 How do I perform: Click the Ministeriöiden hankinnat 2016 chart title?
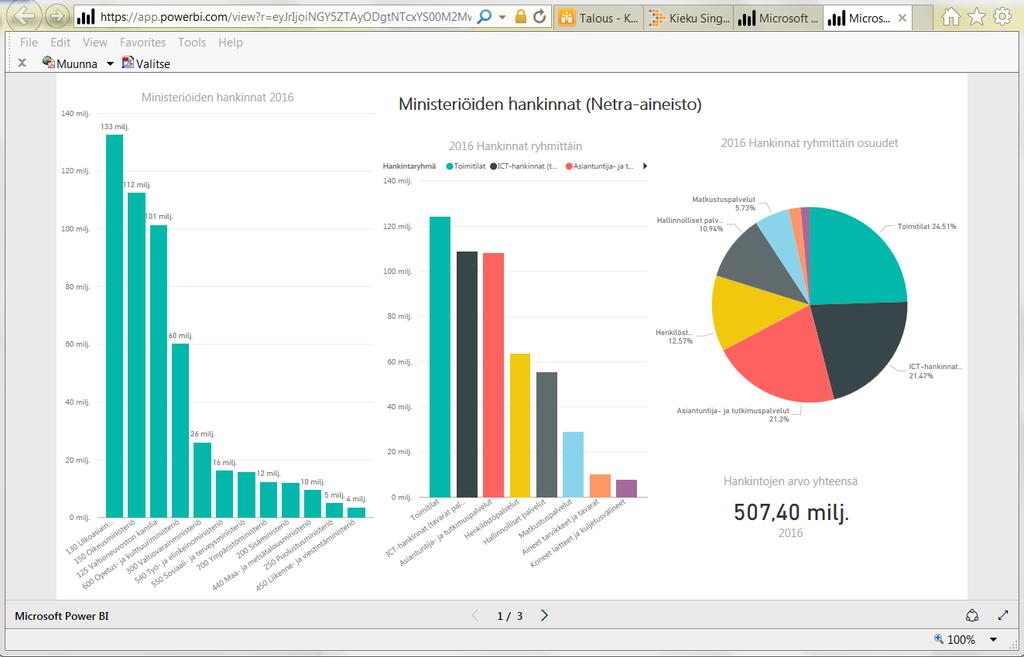pos(217,97)
